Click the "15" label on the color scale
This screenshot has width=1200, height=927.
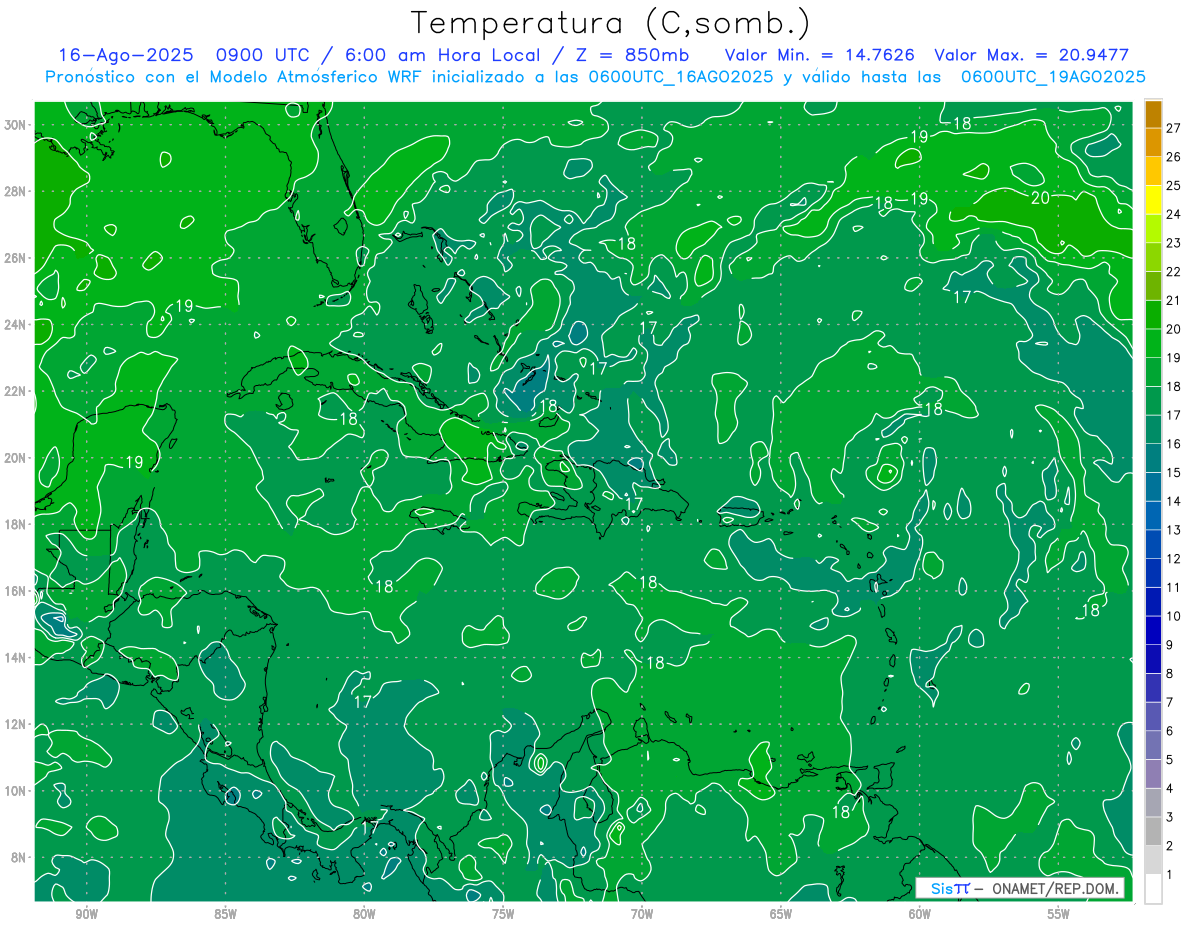[x=1174, y=472]
